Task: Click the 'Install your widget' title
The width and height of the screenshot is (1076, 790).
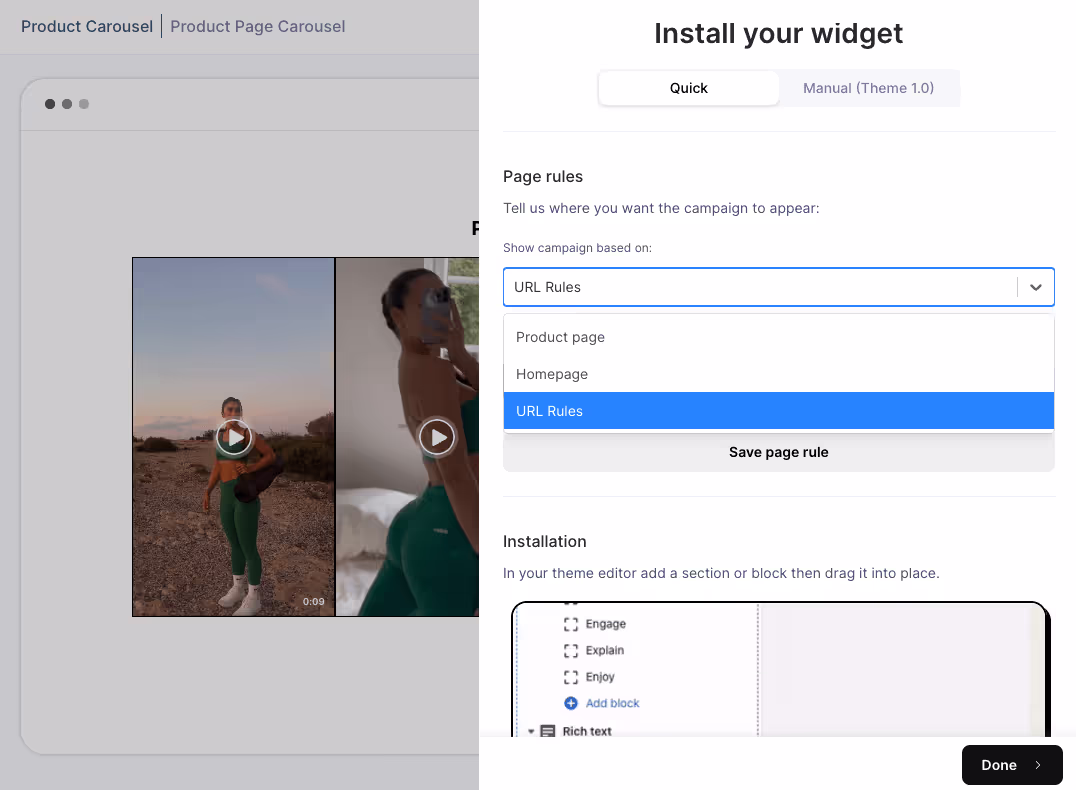Action: (778, 34)
